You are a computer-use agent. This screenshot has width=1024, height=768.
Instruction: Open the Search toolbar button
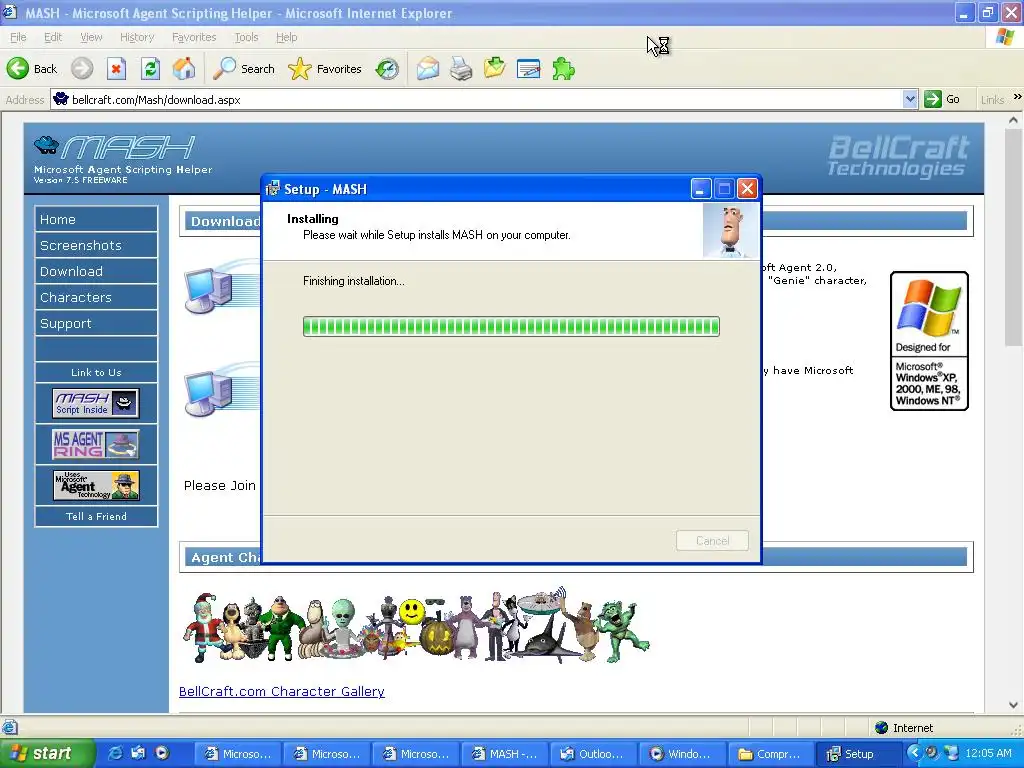[x=244, y=69]
